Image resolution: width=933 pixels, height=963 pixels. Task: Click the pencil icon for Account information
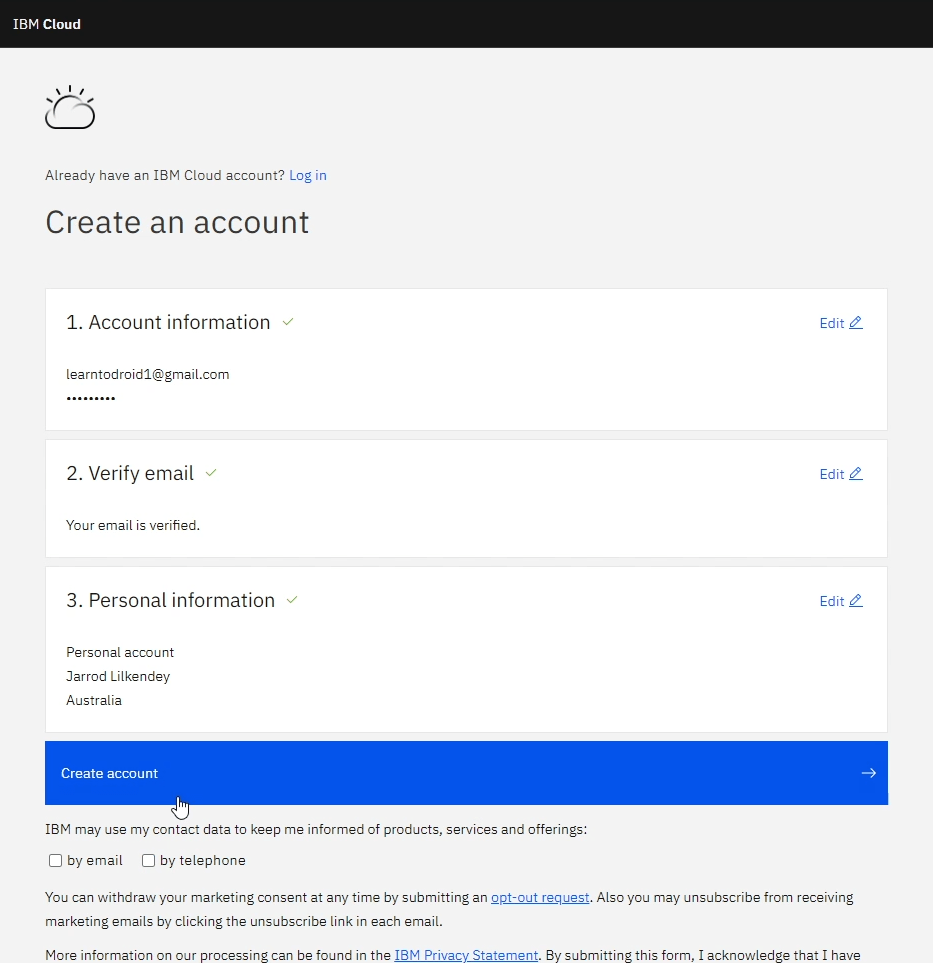tap(855, 323)
